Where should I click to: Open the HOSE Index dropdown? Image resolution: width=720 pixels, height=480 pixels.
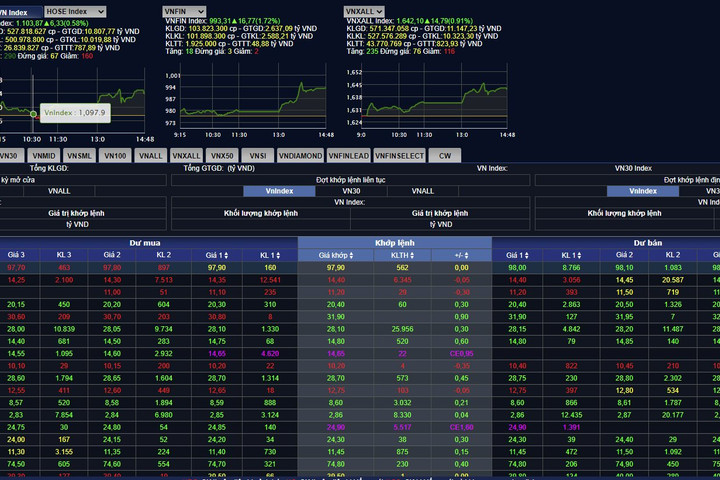click(75, 11)
